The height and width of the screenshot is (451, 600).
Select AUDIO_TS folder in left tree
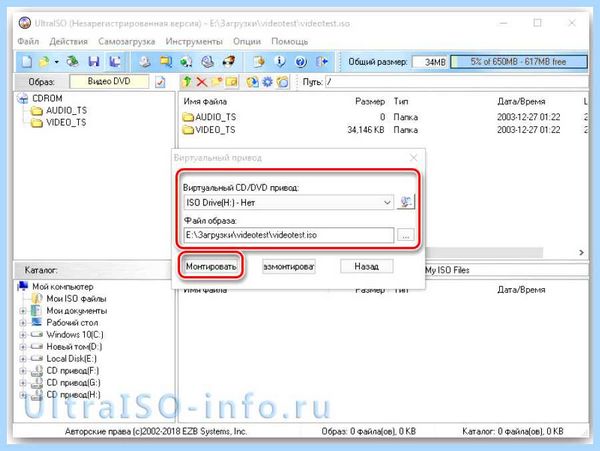(66, 110)
